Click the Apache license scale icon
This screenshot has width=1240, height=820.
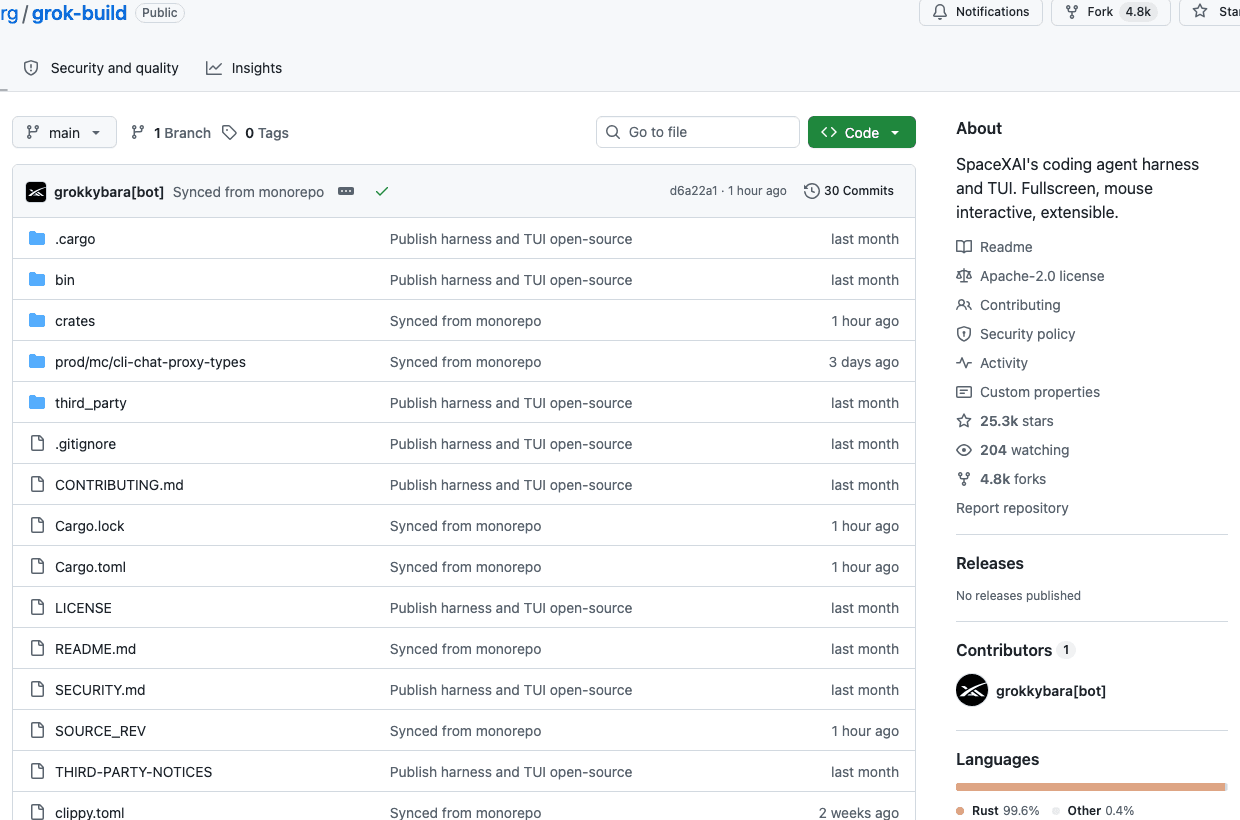[964, 276]
